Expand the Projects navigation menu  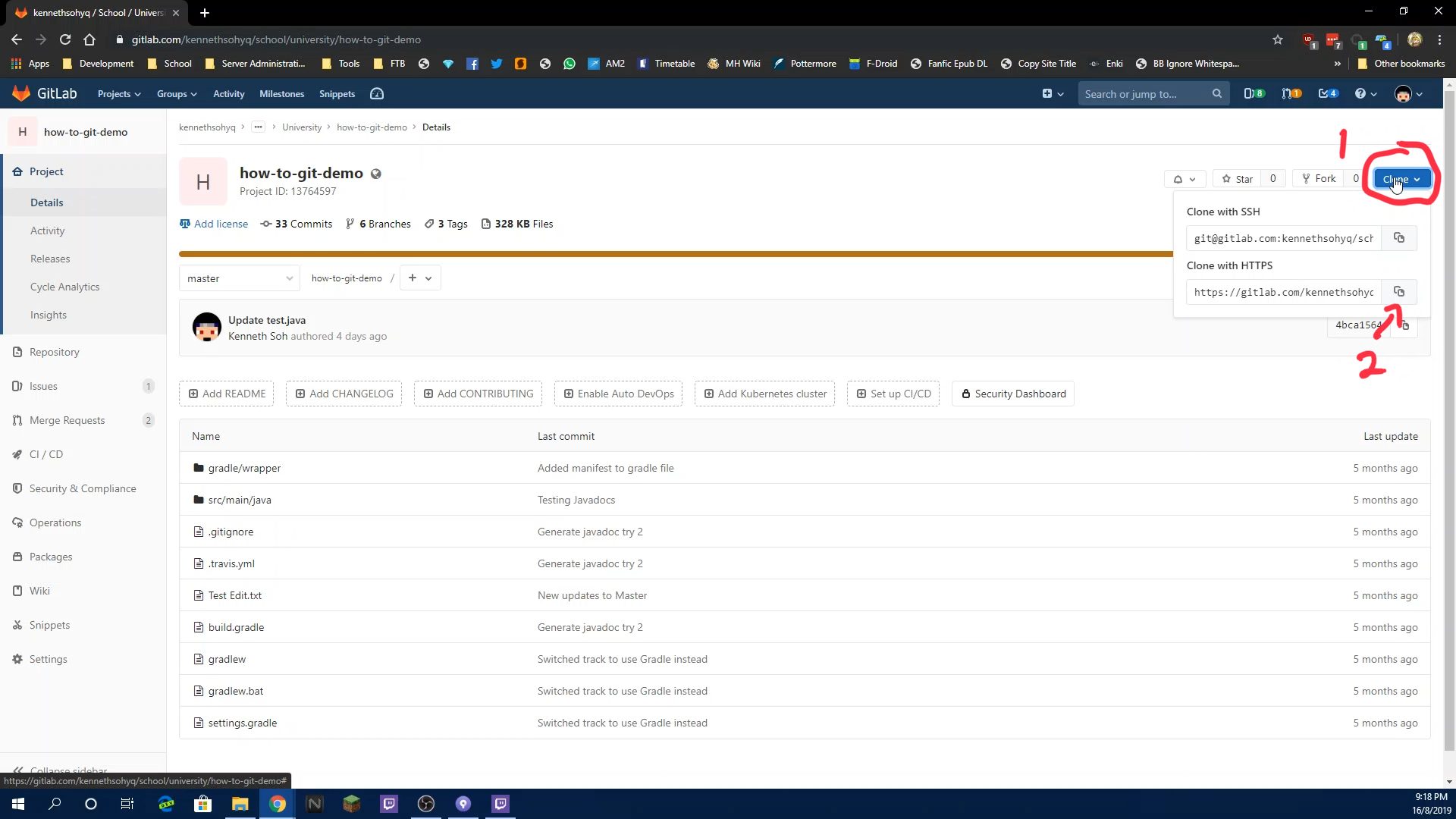tap(119, 93)
